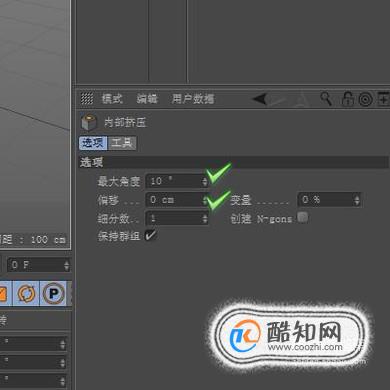Screen dimensions: 390x390
Task: Click the 最大角度 value stepper arrows
Action: click(205, 182)
